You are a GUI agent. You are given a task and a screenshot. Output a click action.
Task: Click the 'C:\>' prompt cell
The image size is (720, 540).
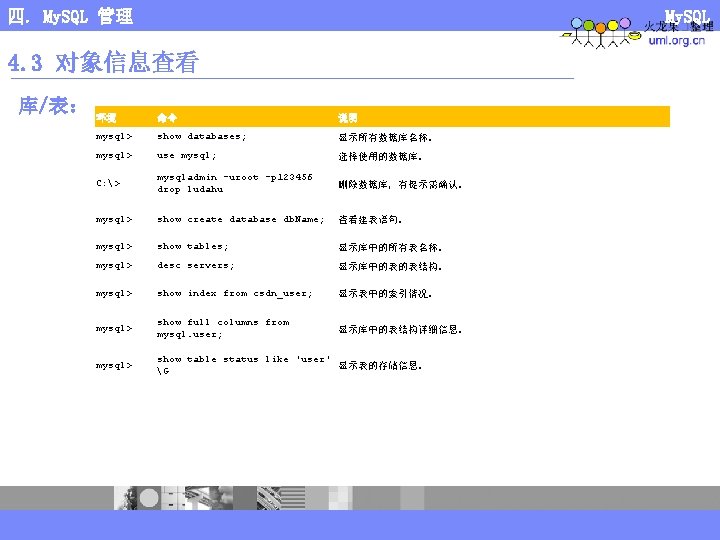pyautogui.click(x=108, y=183)
